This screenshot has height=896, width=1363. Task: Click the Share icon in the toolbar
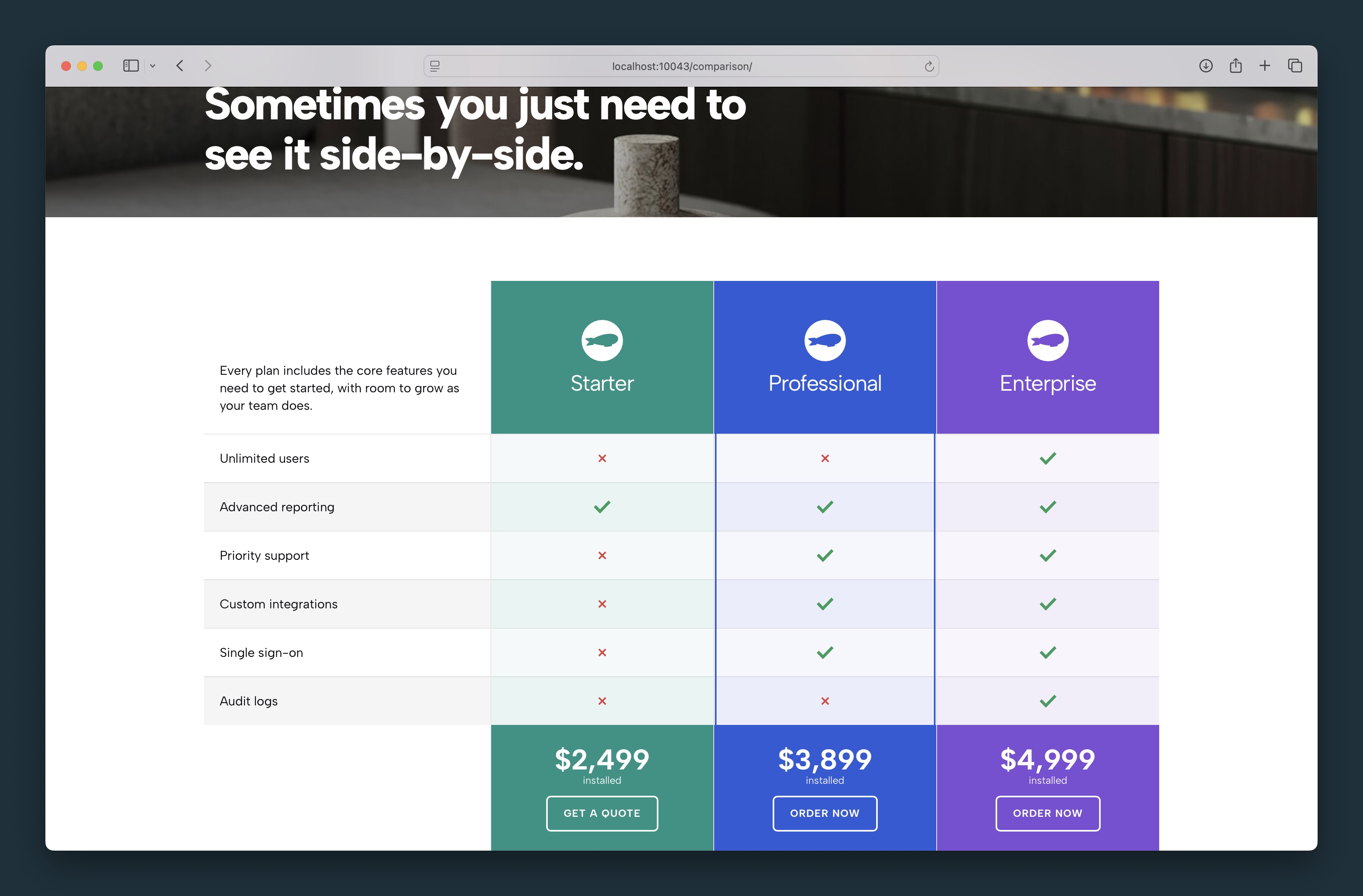coord(1235,66)
